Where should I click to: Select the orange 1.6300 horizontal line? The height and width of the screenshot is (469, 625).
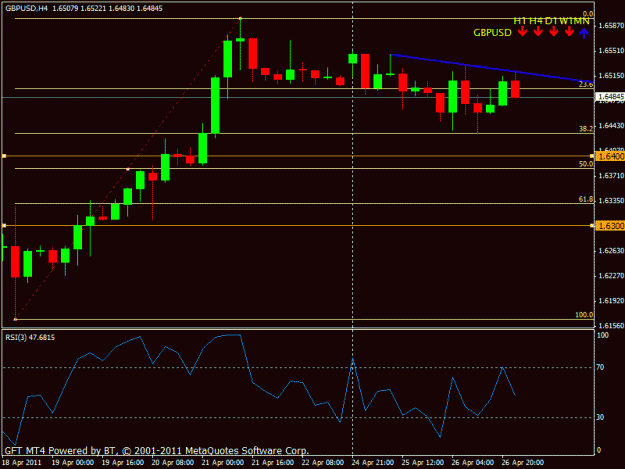[297, 226]
